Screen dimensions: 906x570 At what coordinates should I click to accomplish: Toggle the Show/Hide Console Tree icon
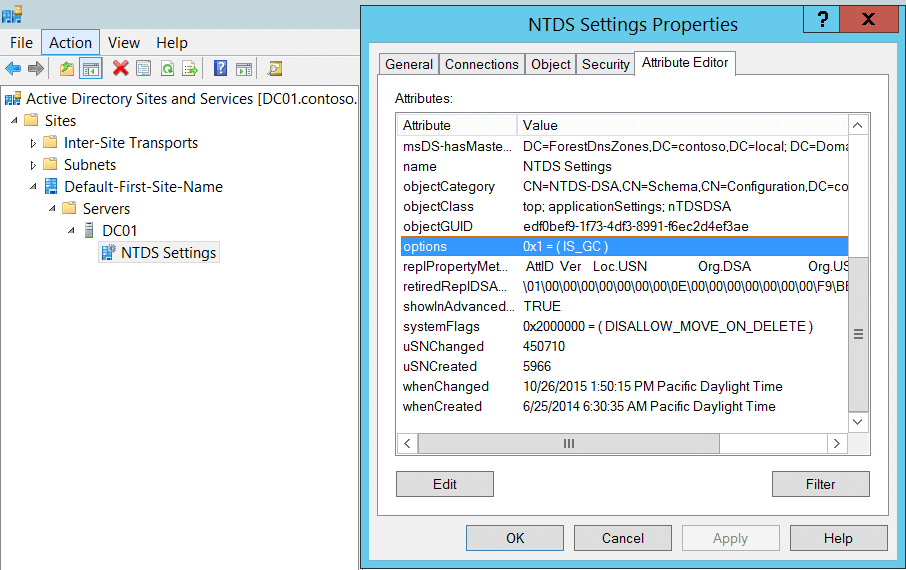click(91, 68)
